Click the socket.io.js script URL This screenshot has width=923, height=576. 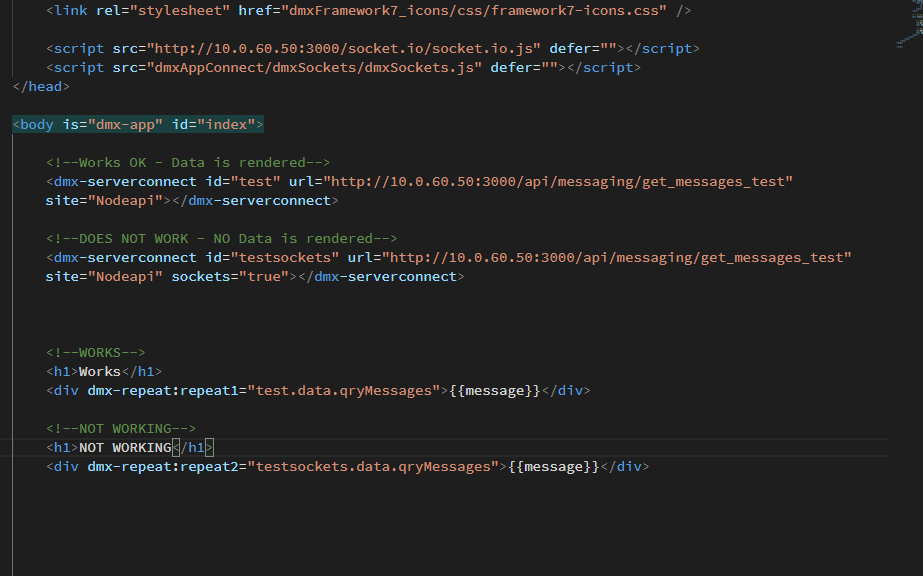coord(343,48)
